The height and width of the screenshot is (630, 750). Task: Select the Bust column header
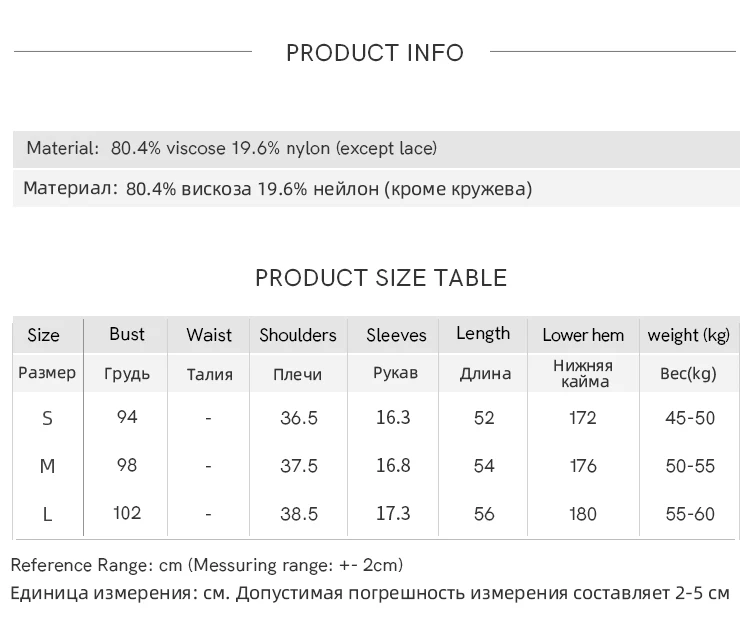click(127, 334)
